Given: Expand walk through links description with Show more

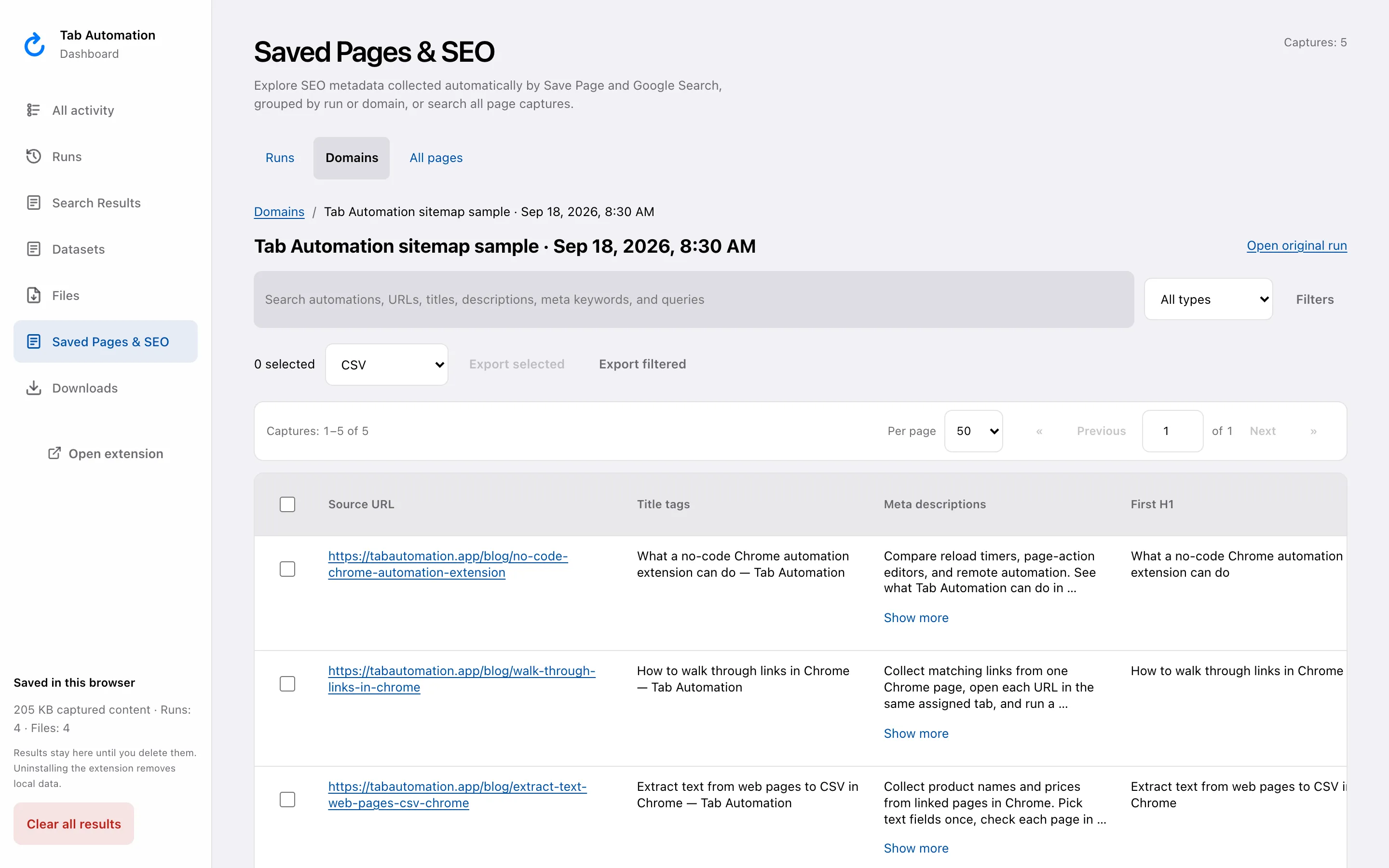Looking at the screenshot, I should 916,733.
